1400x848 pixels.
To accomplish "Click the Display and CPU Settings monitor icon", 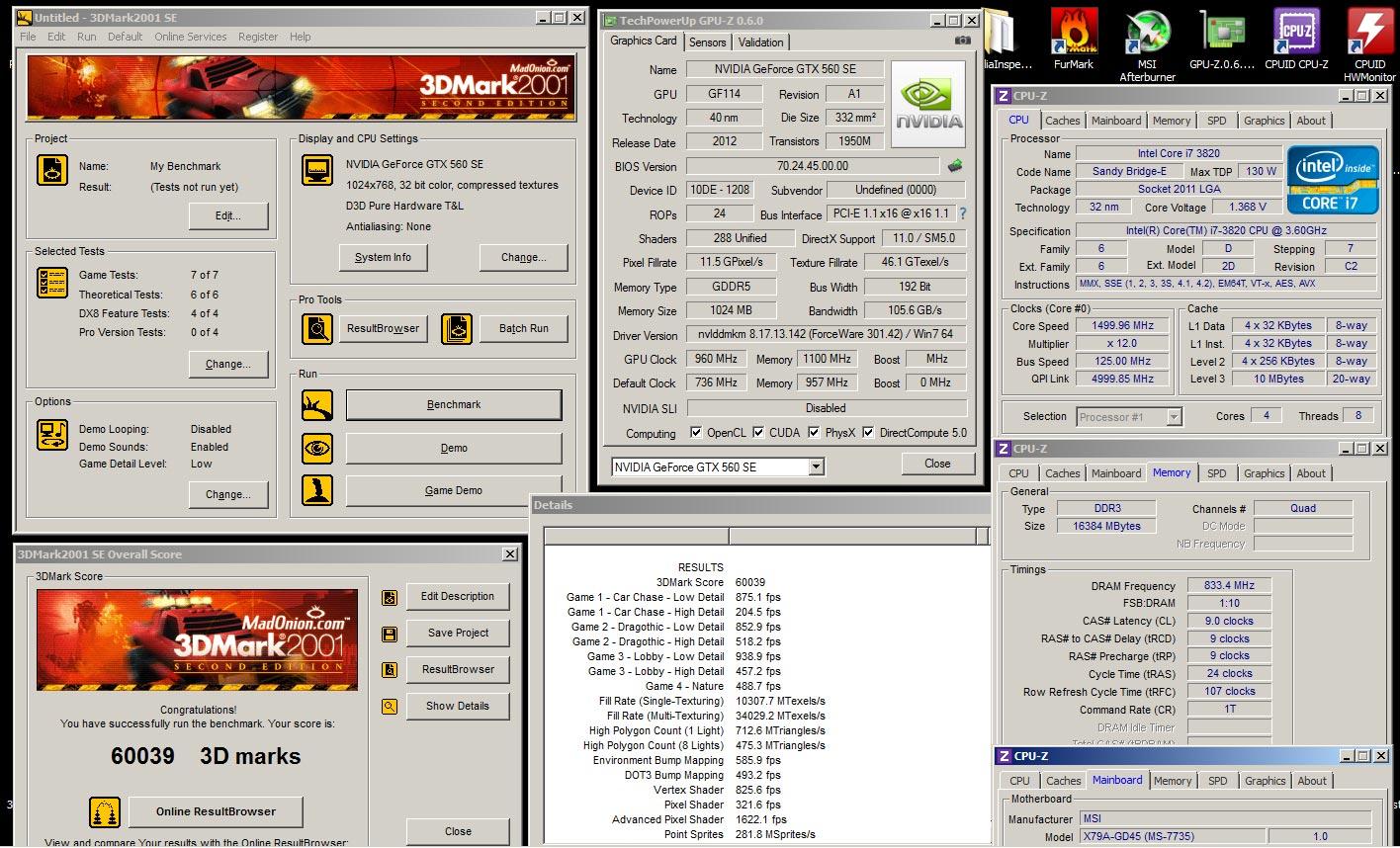I will pyautogui.click(x=317, y=170).
